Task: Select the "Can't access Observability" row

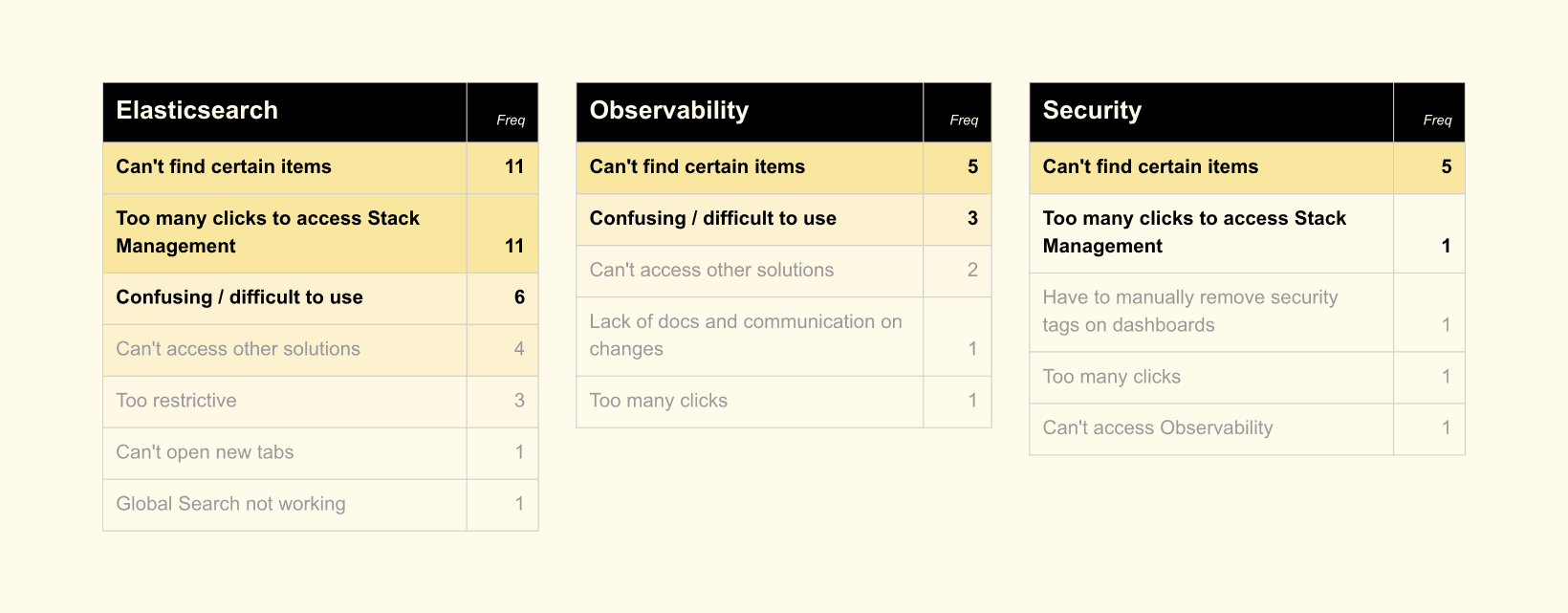Action: tap(1157, 428)
